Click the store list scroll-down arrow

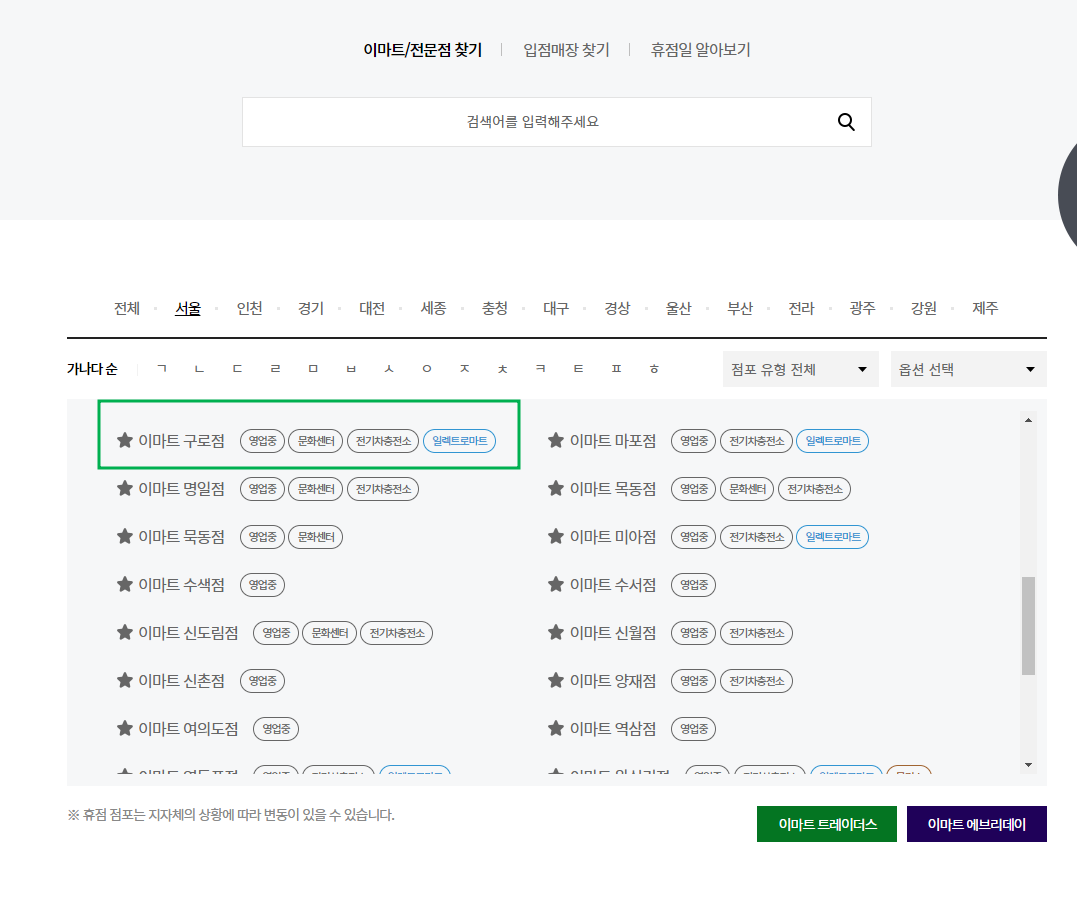click(x=1028, y=765)
